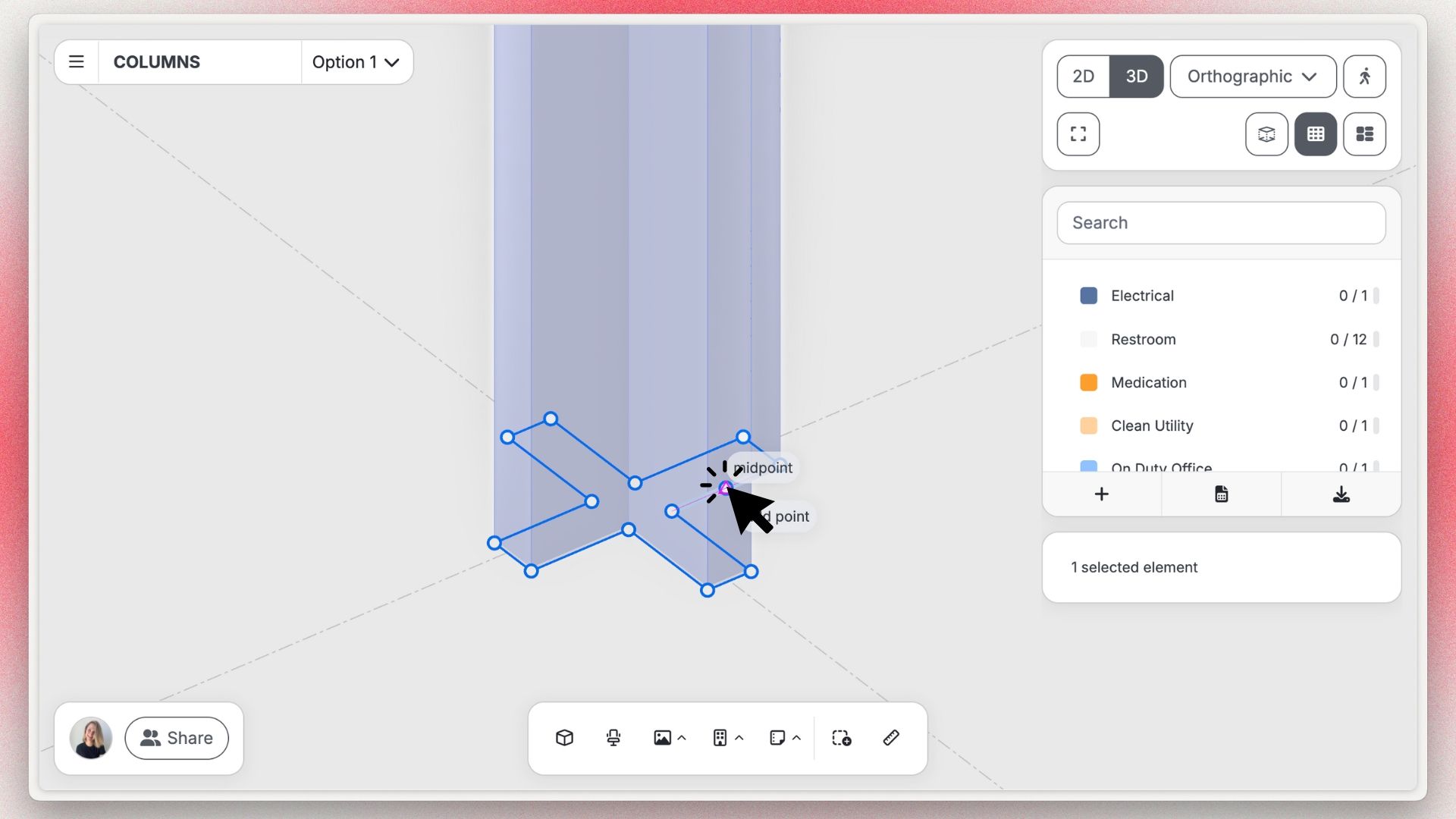Expand the building tool chevron in the toolbar
Viewport: 1456px width, 819px height.
point(739,738)
